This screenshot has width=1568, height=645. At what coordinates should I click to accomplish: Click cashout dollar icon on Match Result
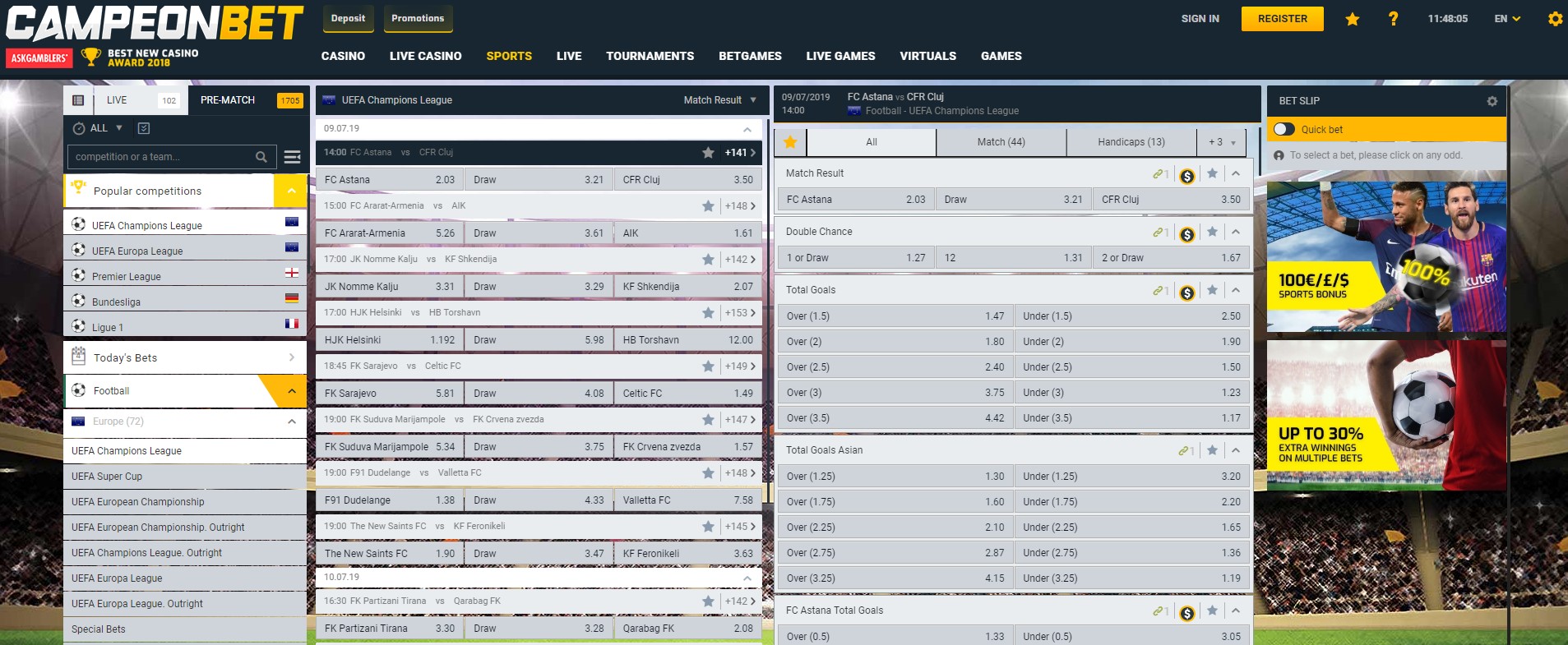click(1186, 176)
